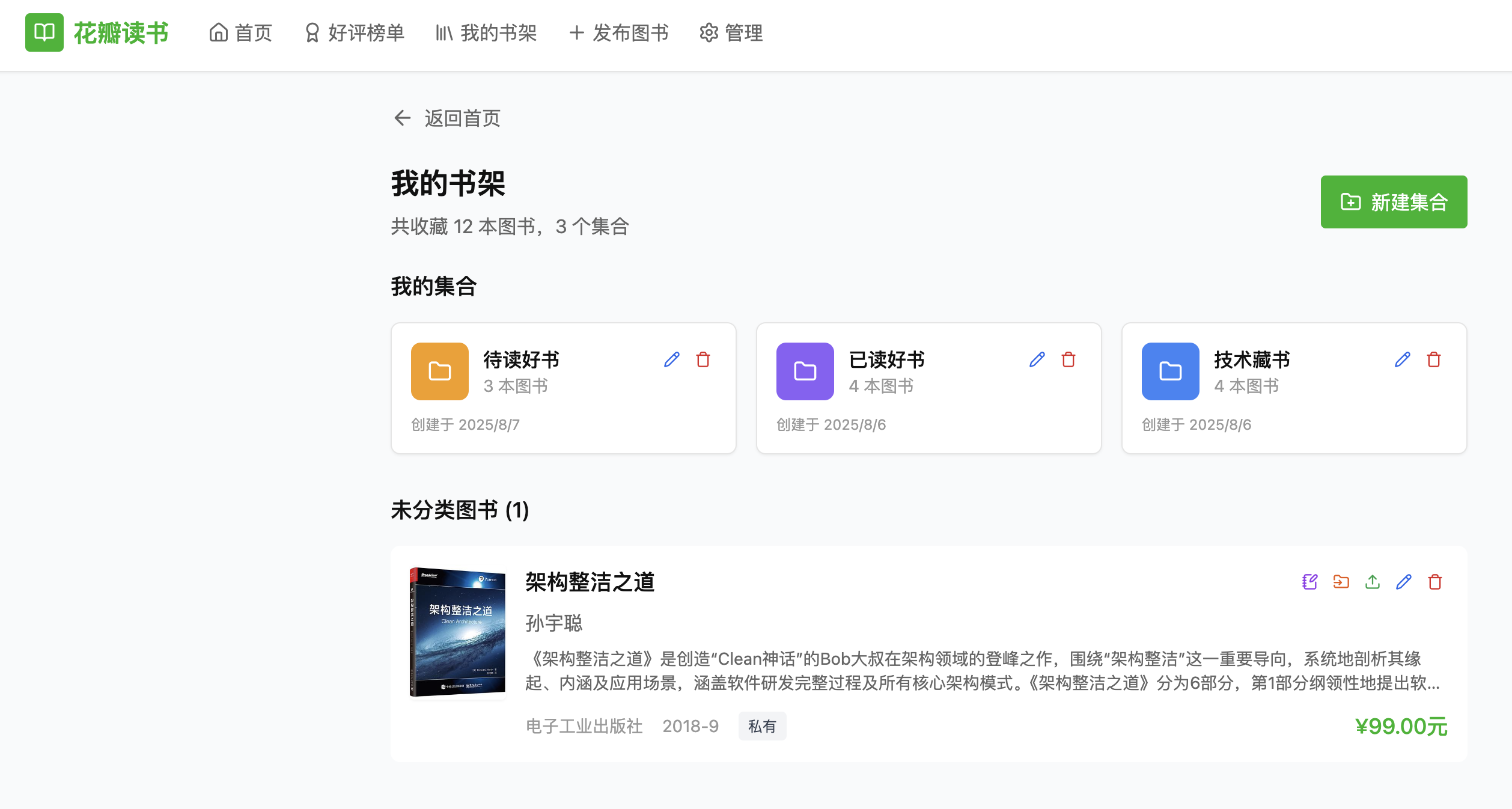Screen dimensions: 1512x809
Task: Select 发布图书 to publish a book
Action: 619,32
